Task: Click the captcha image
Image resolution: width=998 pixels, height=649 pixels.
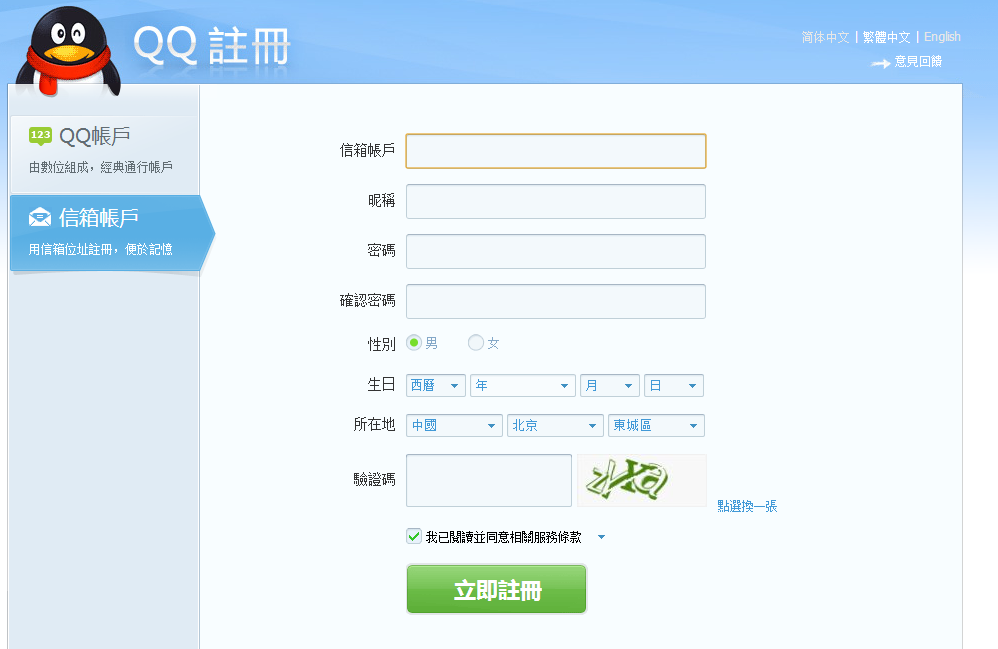Action: 642,480
